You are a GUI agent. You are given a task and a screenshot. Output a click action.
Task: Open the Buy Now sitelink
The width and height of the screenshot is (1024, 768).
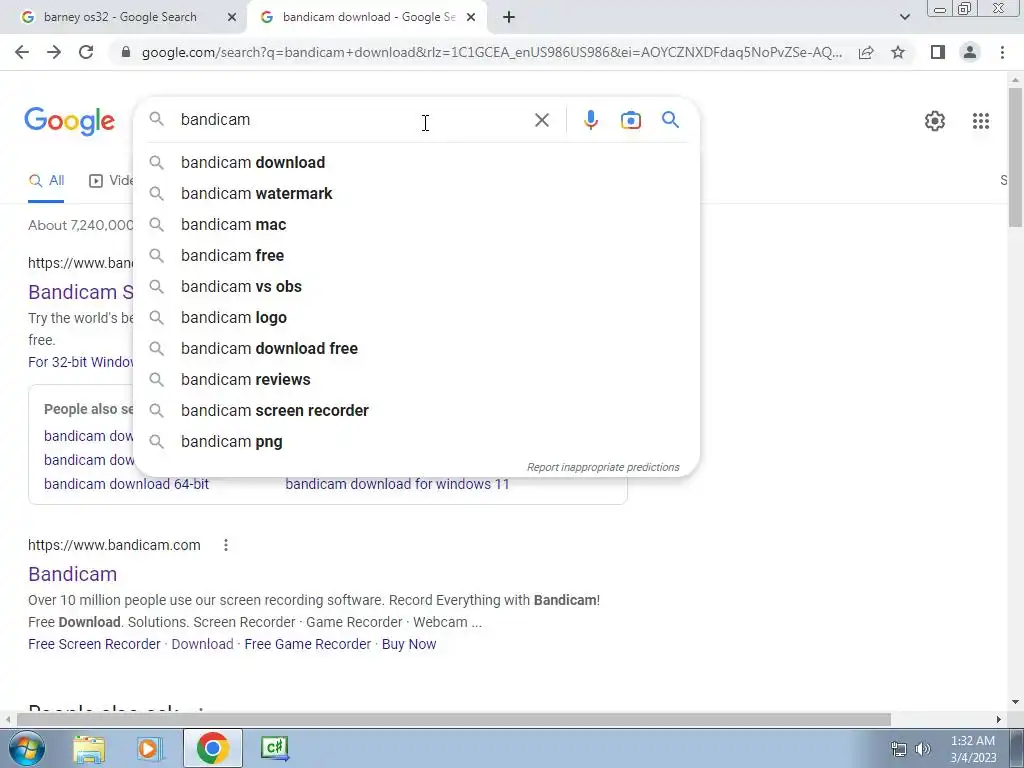(x=409, y=644)
